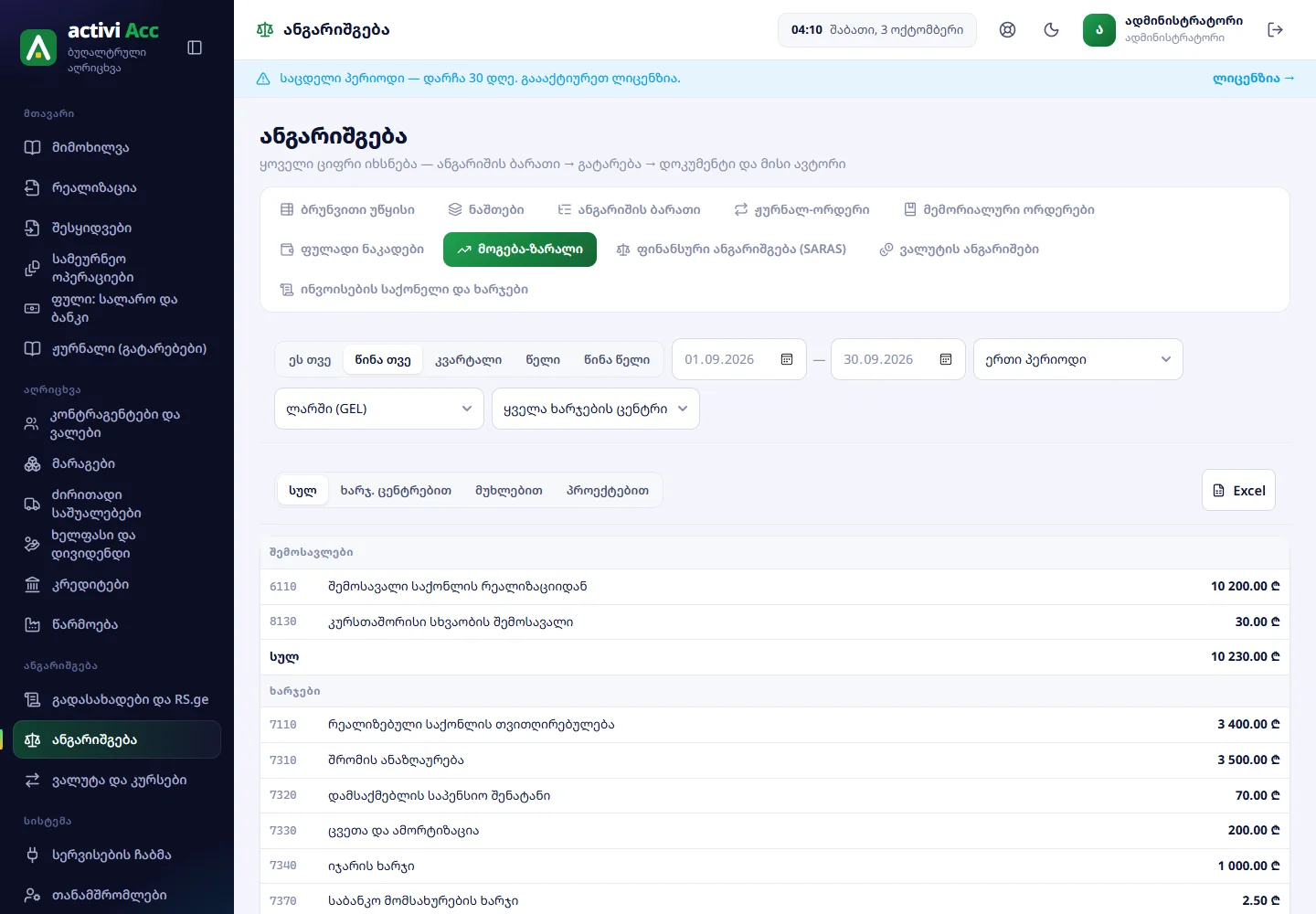1316x914 pixels.
Task: Switch to ნაშთები report tab
Action: [485, 209]
